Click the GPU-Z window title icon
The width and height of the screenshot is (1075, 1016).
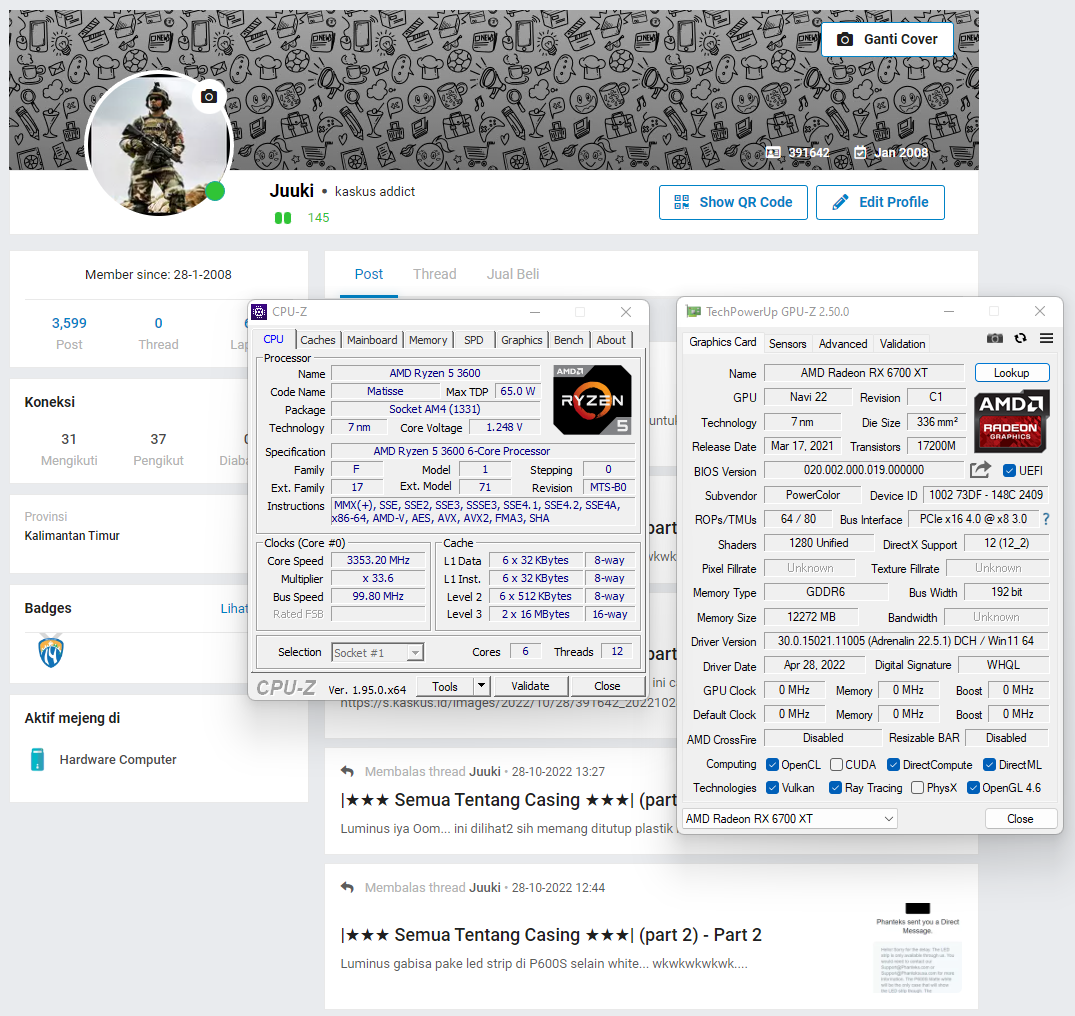pos(694,312)
